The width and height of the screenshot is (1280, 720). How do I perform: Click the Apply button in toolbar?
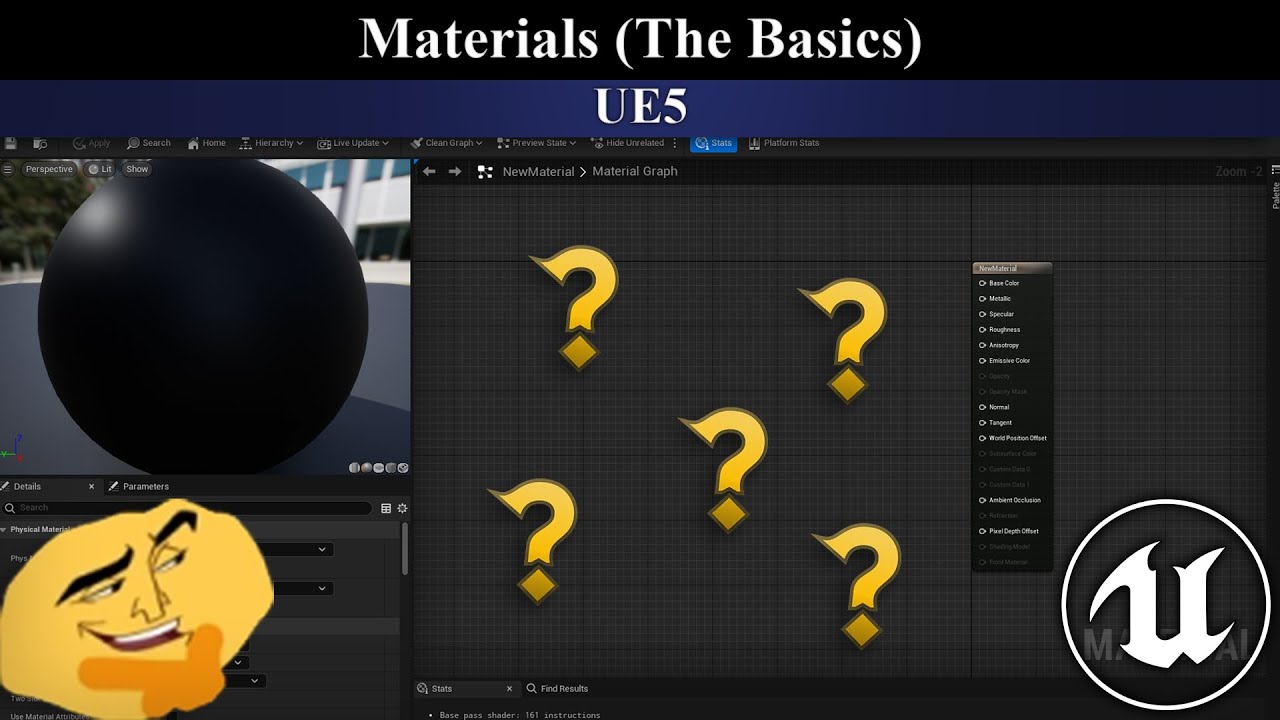[92, 143]
